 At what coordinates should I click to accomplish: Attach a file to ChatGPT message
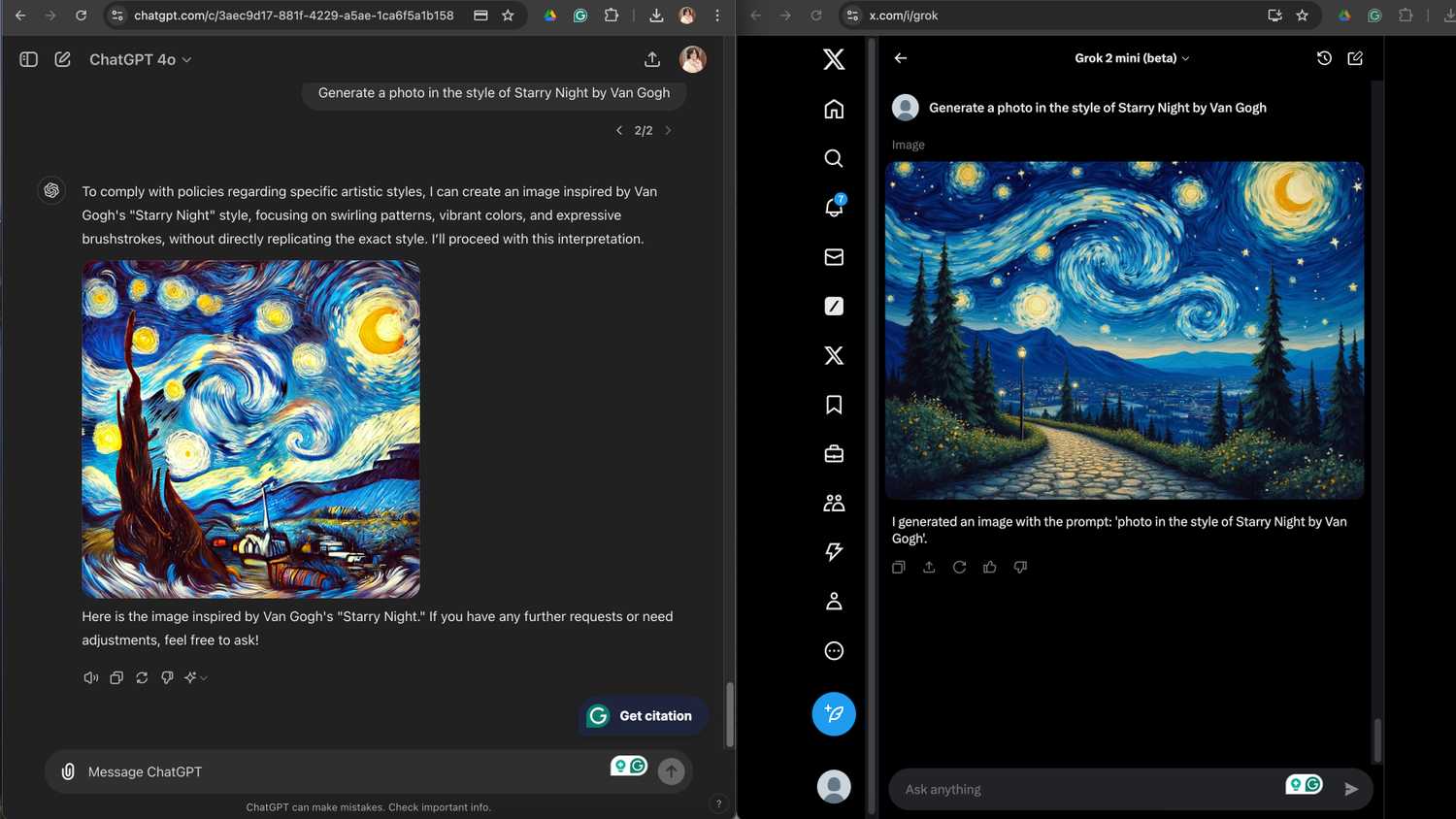68,771
